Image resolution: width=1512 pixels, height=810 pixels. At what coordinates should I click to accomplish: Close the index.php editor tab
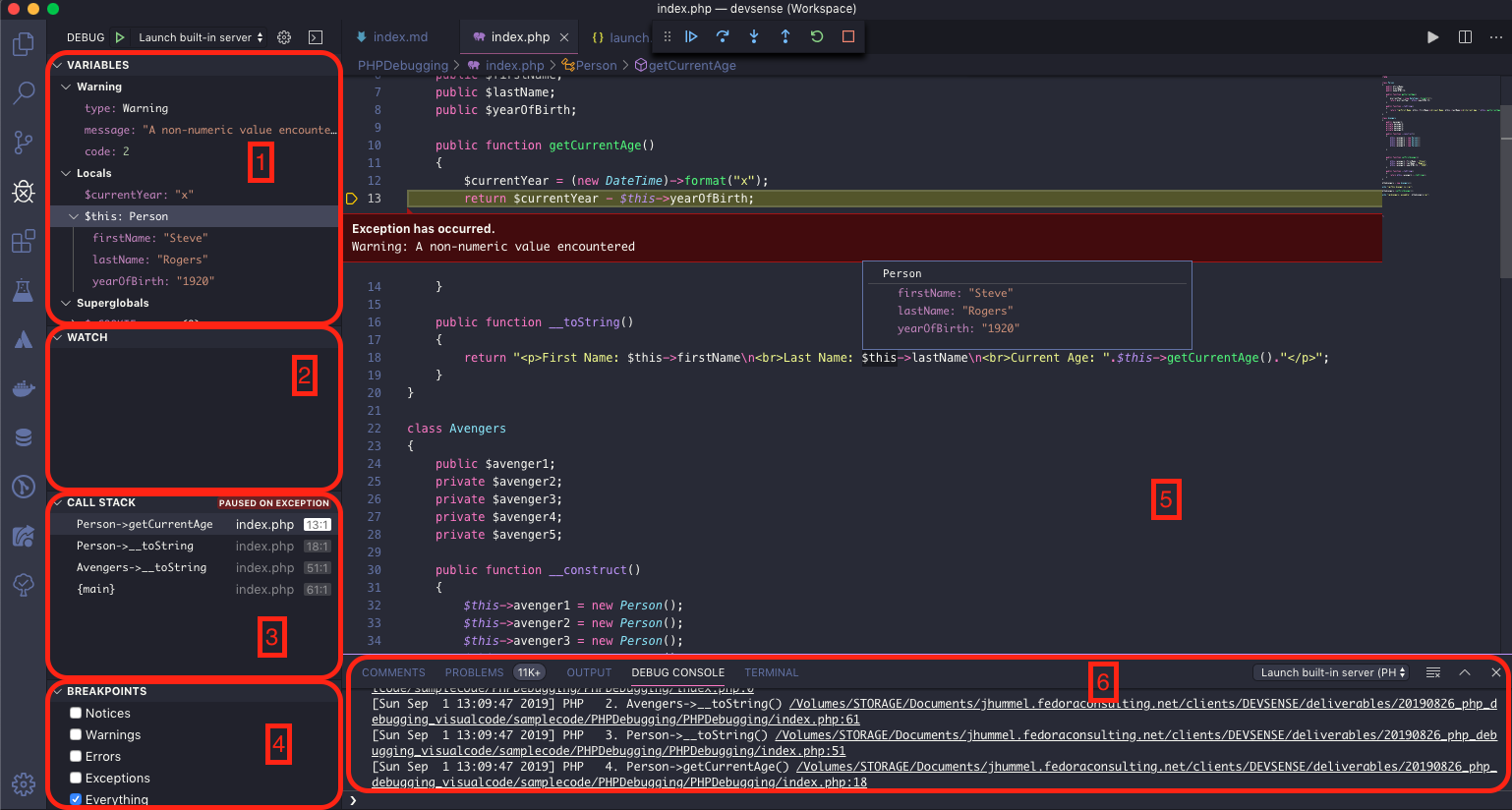564,37
